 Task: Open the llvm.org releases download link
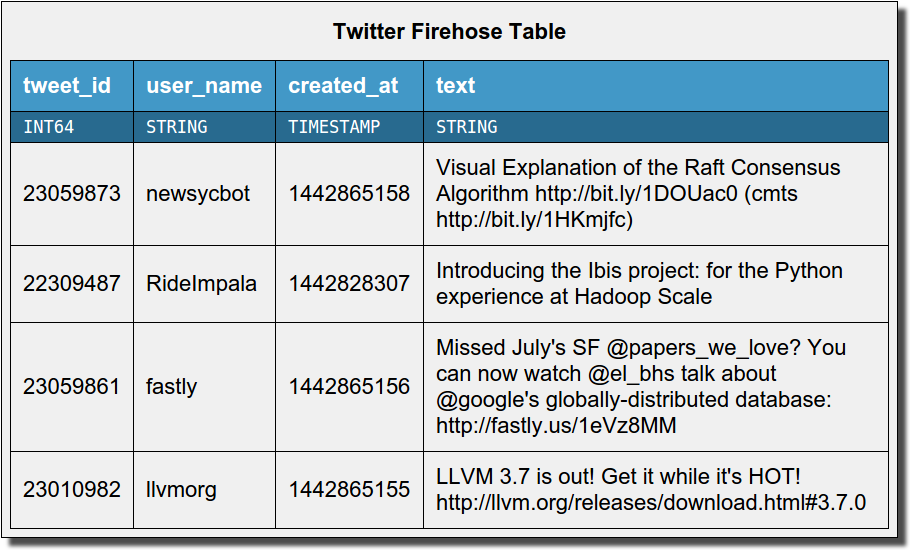(651, 502)
